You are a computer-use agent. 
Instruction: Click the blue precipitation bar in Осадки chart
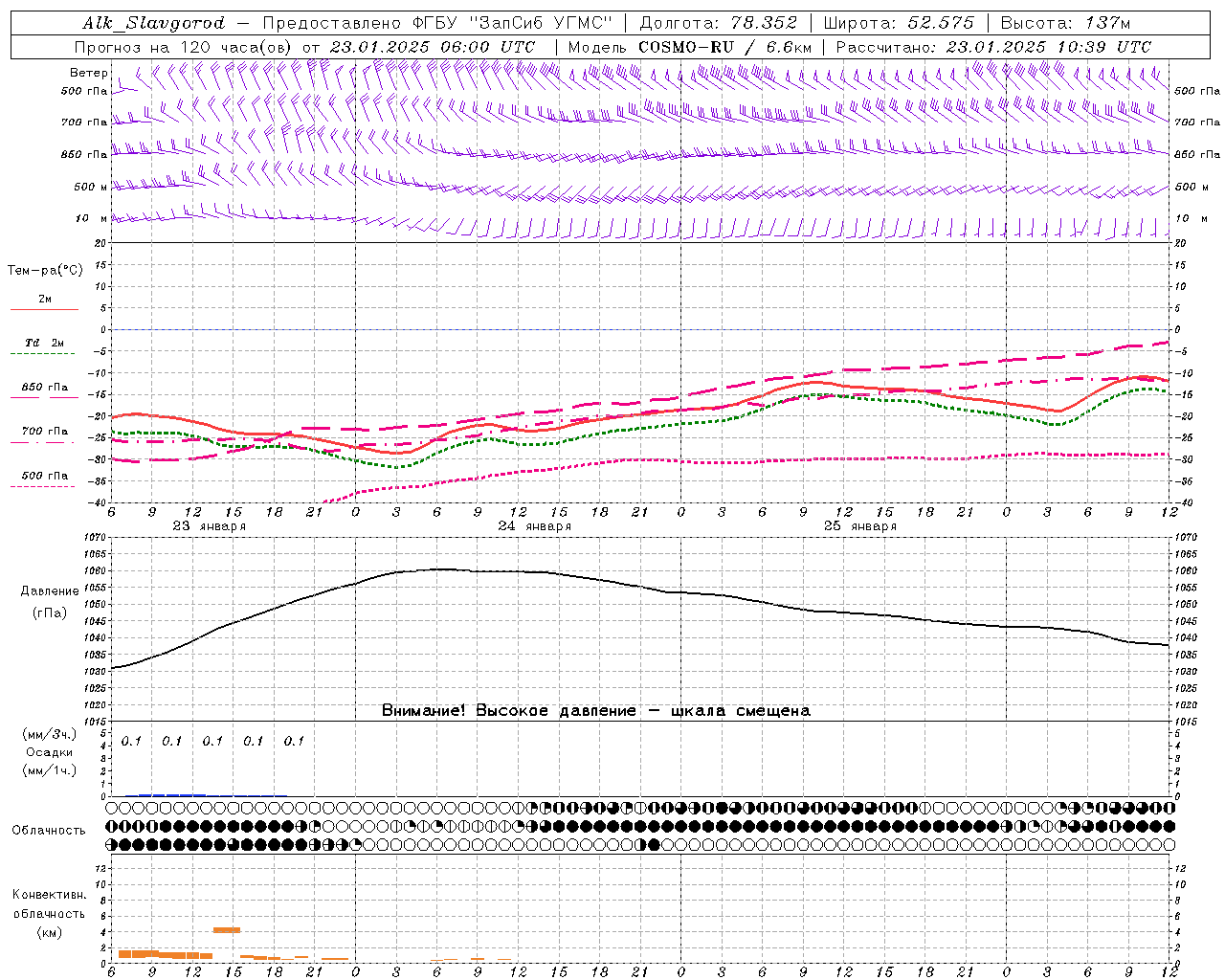pyautogui.click(x=172, y=794)
